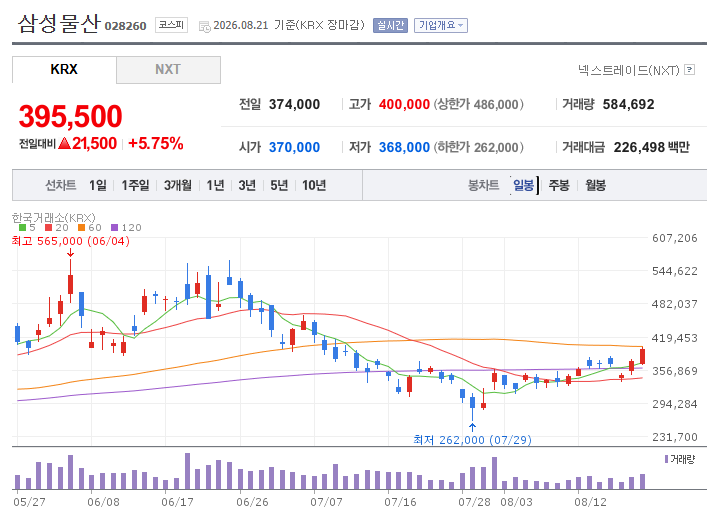
Task: Click the trading value 226,498 백만
Action: point(652,147)
